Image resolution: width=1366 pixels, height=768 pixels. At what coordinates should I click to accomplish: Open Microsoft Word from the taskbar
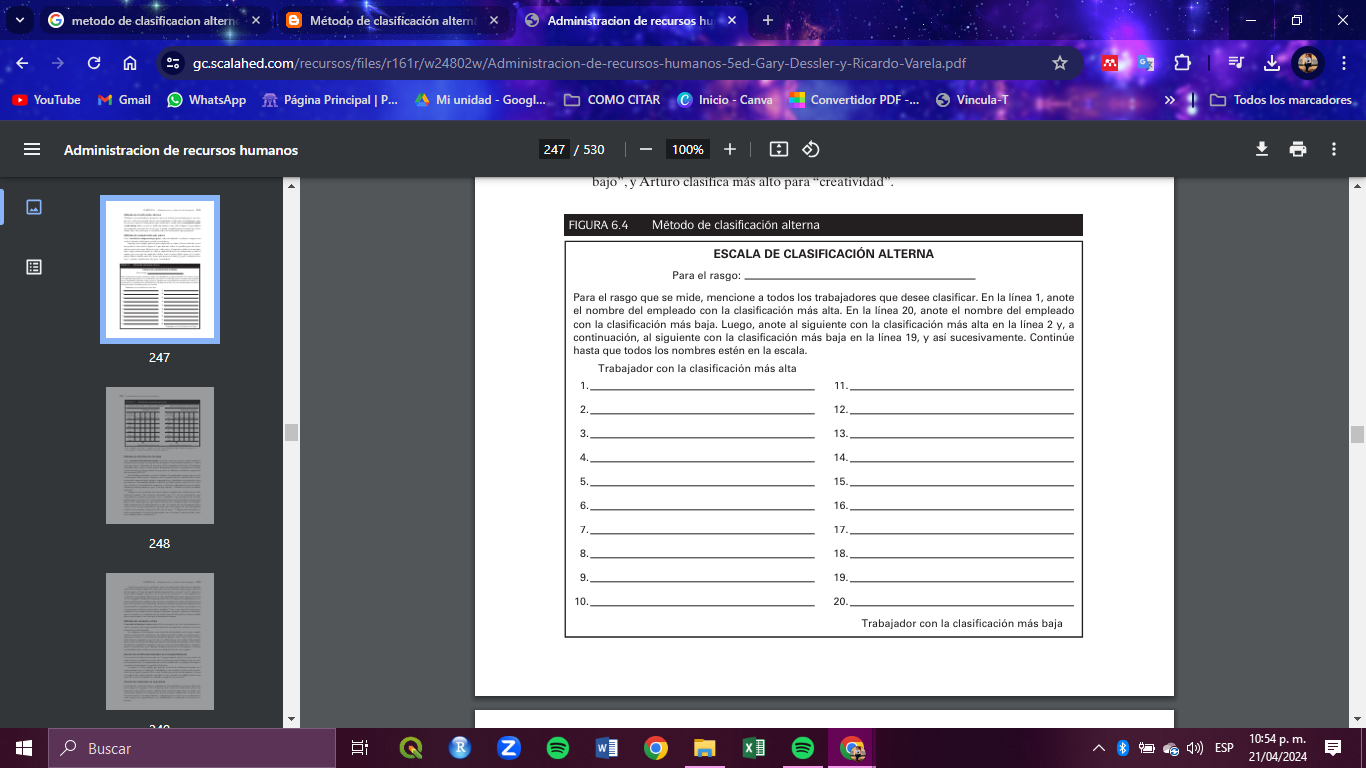[606, 748]
